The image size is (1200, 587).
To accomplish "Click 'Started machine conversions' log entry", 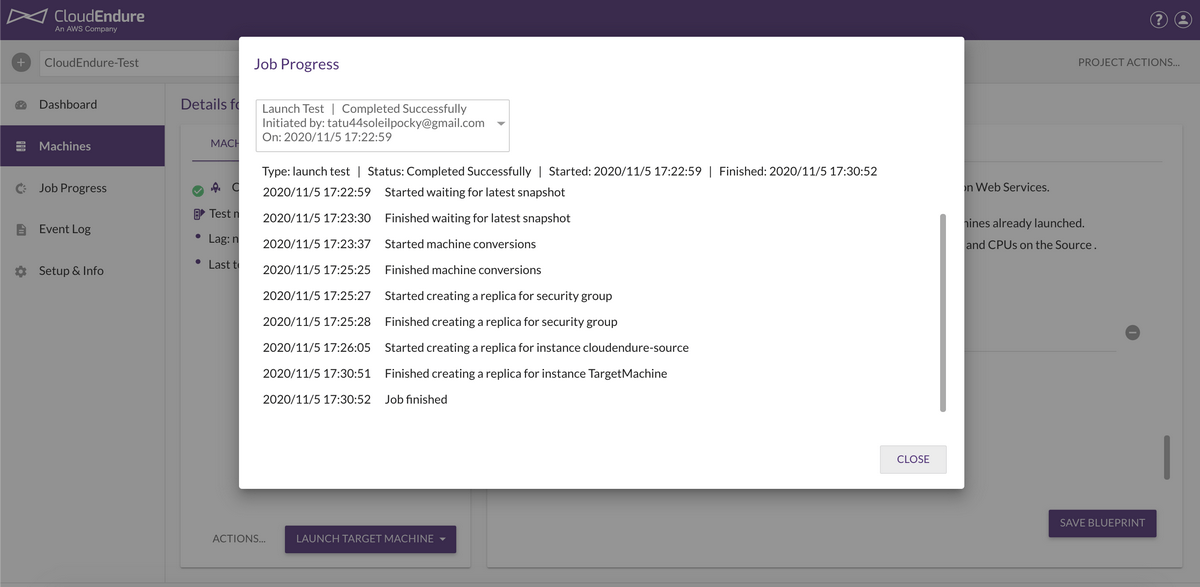I will pyautogui.click(x=460, y=244).
